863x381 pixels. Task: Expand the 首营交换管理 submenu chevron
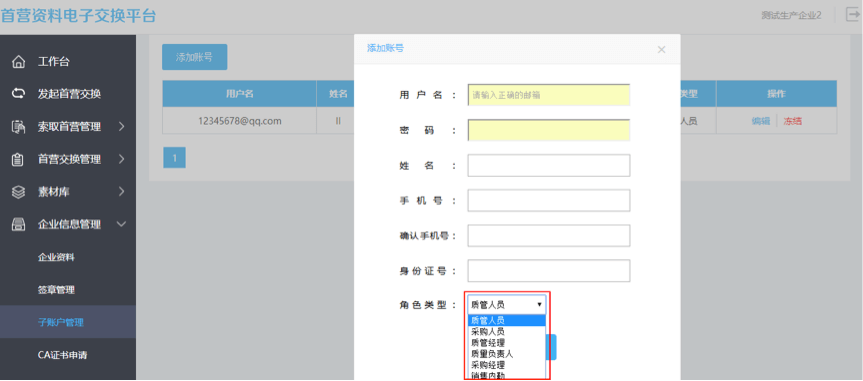click(x=122, y=160)
